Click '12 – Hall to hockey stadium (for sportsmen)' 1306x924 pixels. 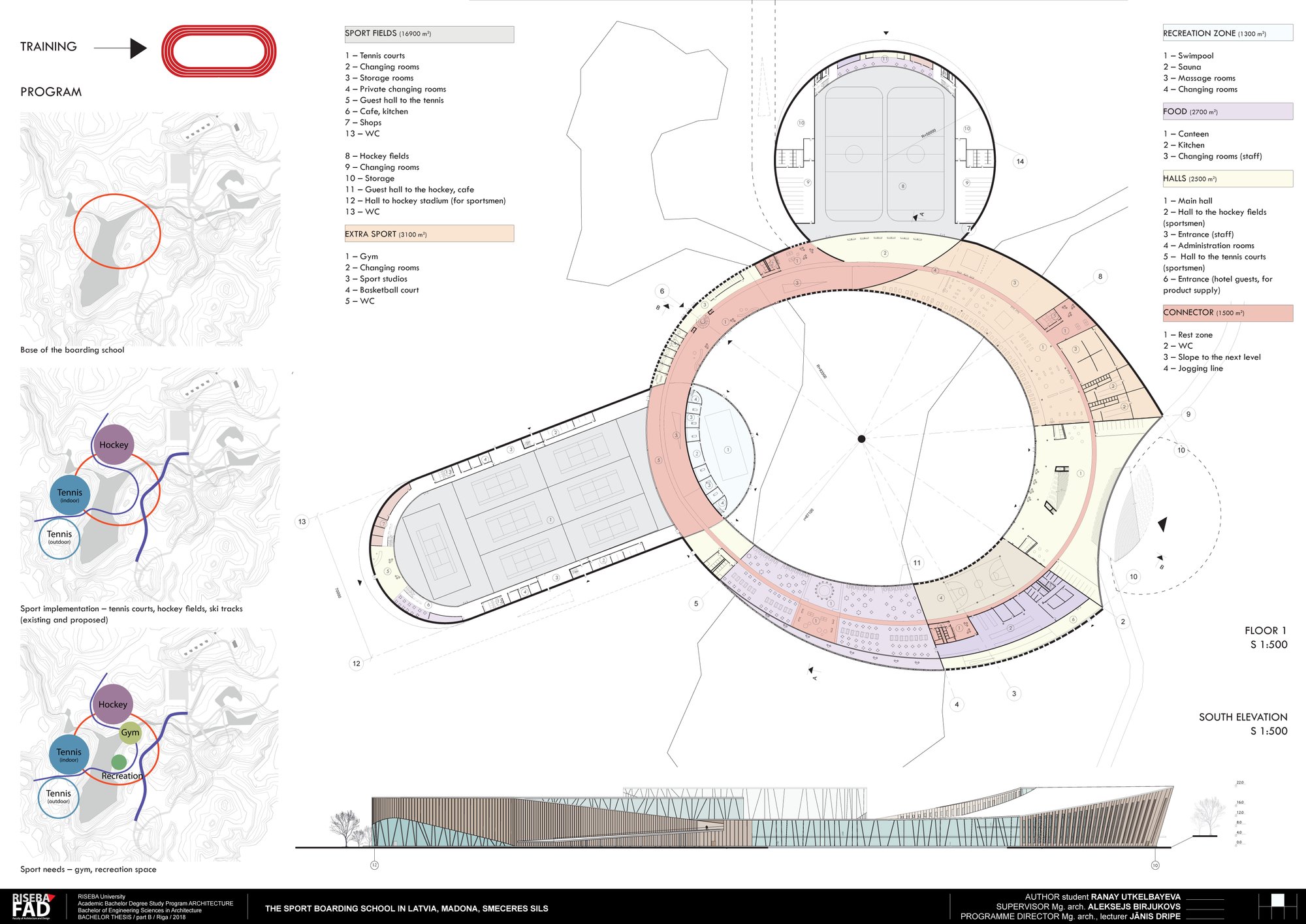click(x=425, y=201)
